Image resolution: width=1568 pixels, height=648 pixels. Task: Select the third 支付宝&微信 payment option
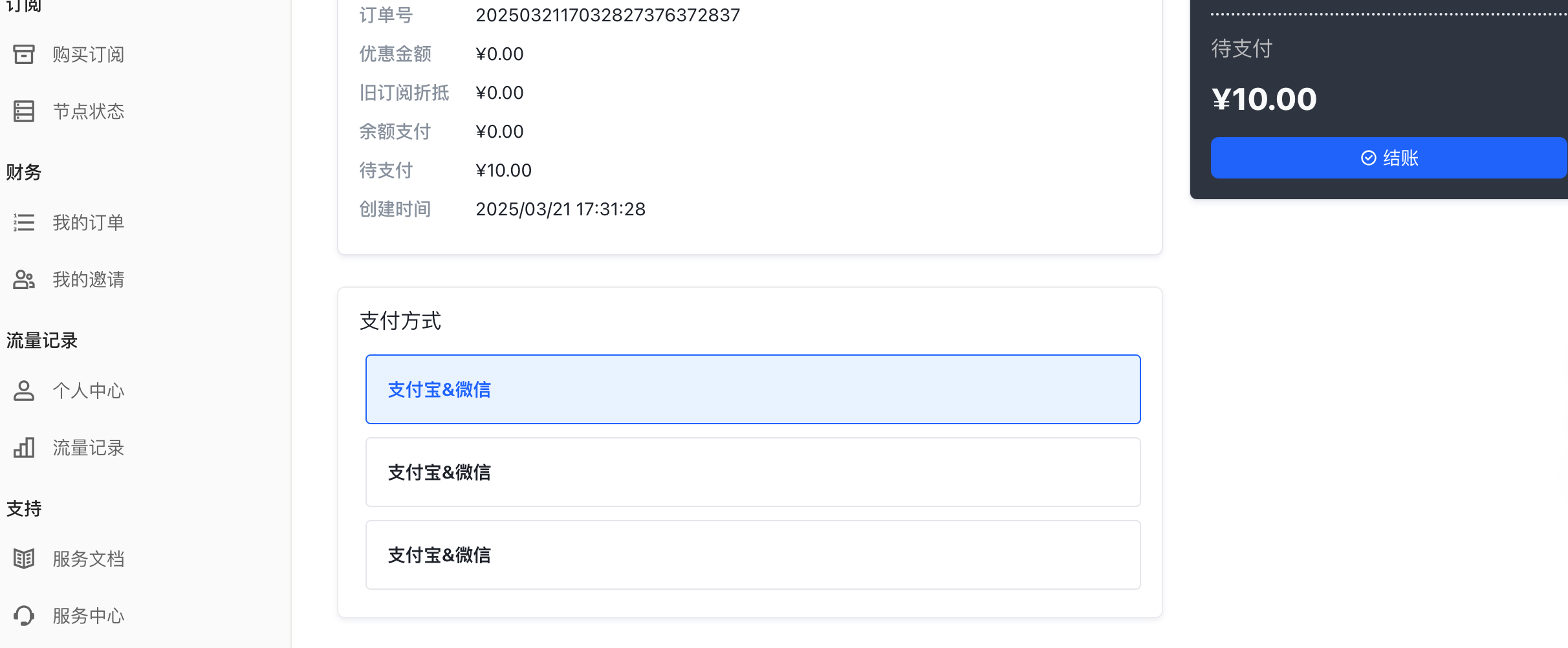pyautogui.click(x=752, y=555)
